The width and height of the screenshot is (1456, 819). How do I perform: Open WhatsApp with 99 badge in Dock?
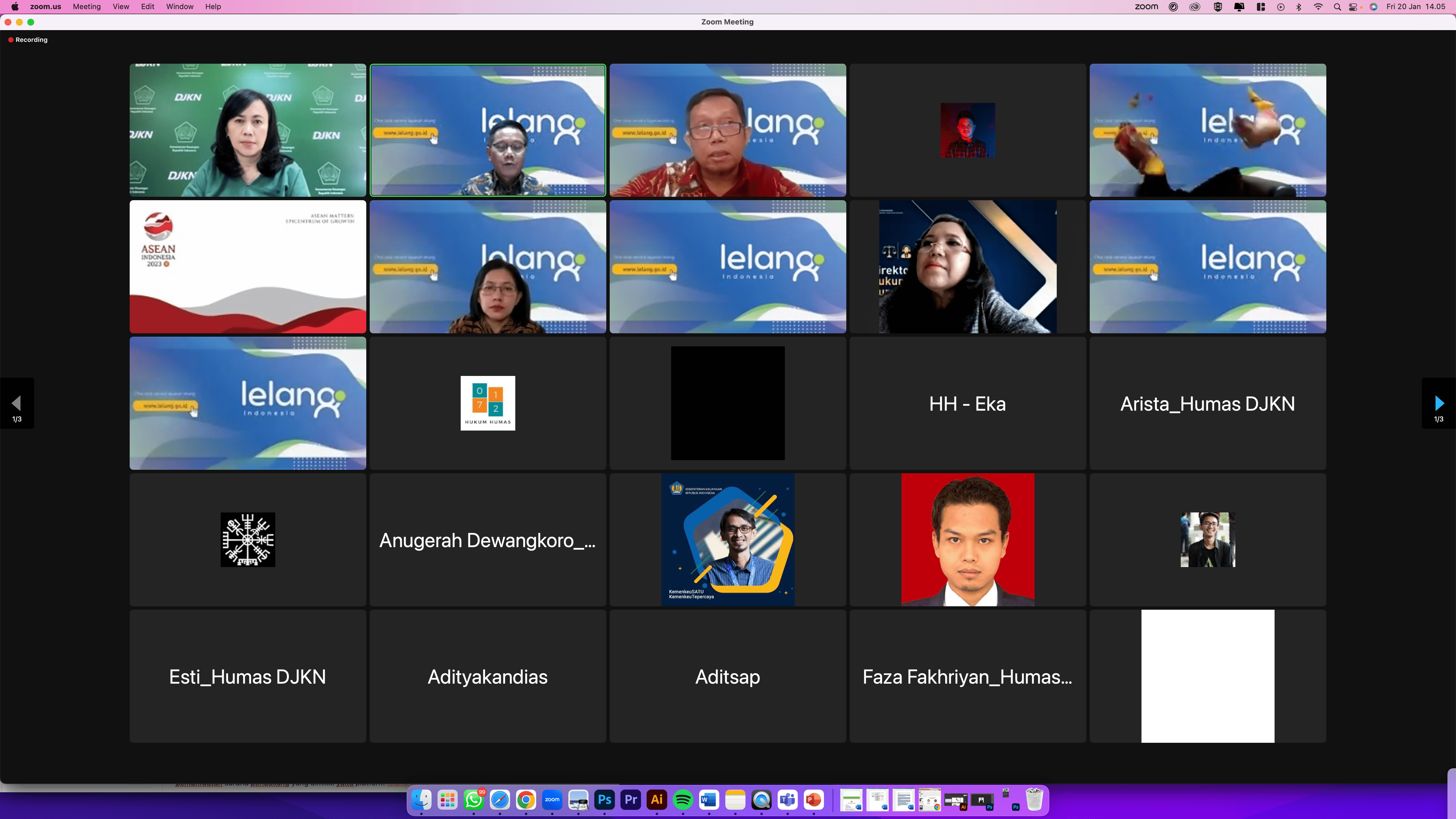coord(474,800)
